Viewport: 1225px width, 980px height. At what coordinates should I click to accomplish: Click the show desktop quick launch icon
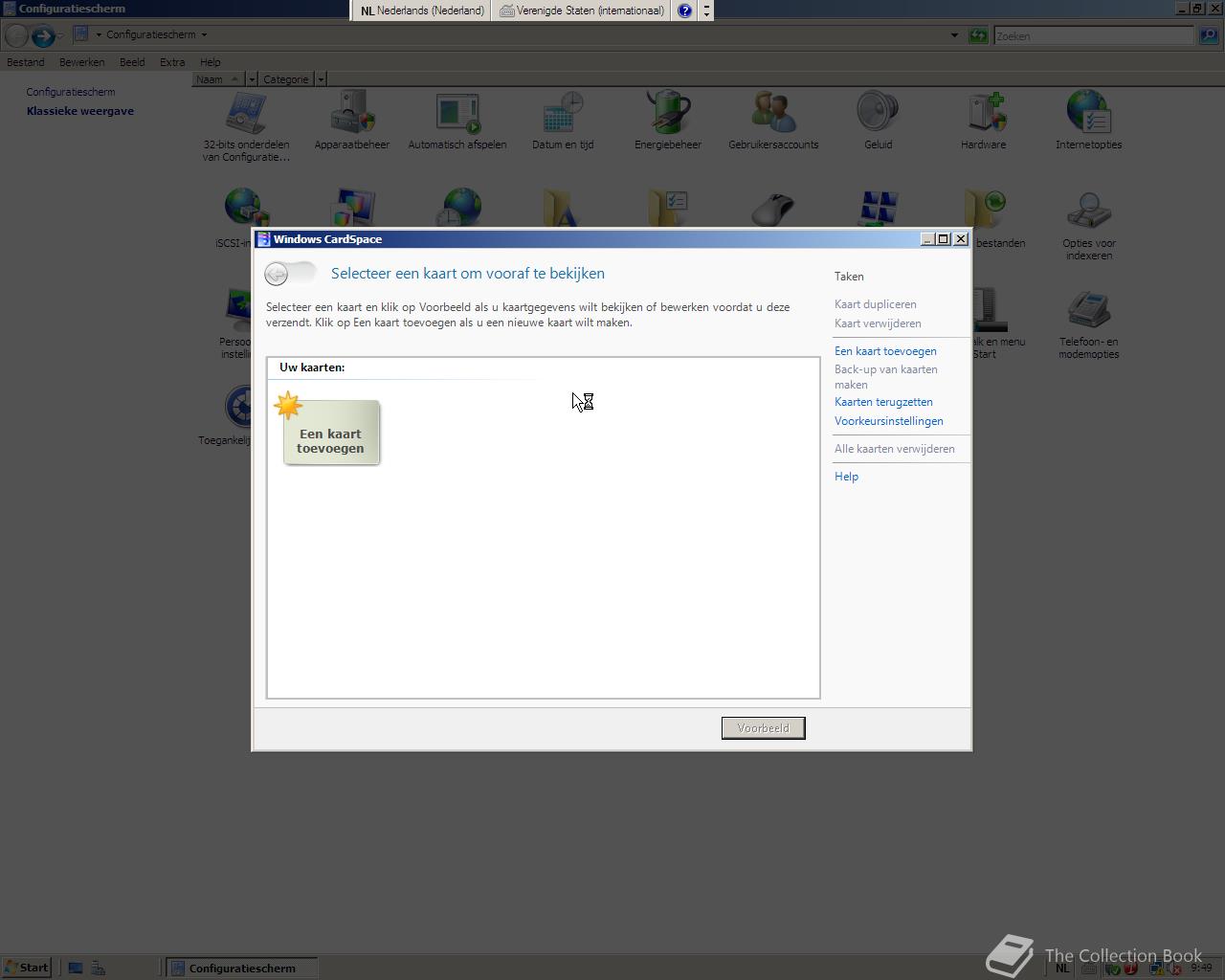pyautogui.click(x=76, y=968)
